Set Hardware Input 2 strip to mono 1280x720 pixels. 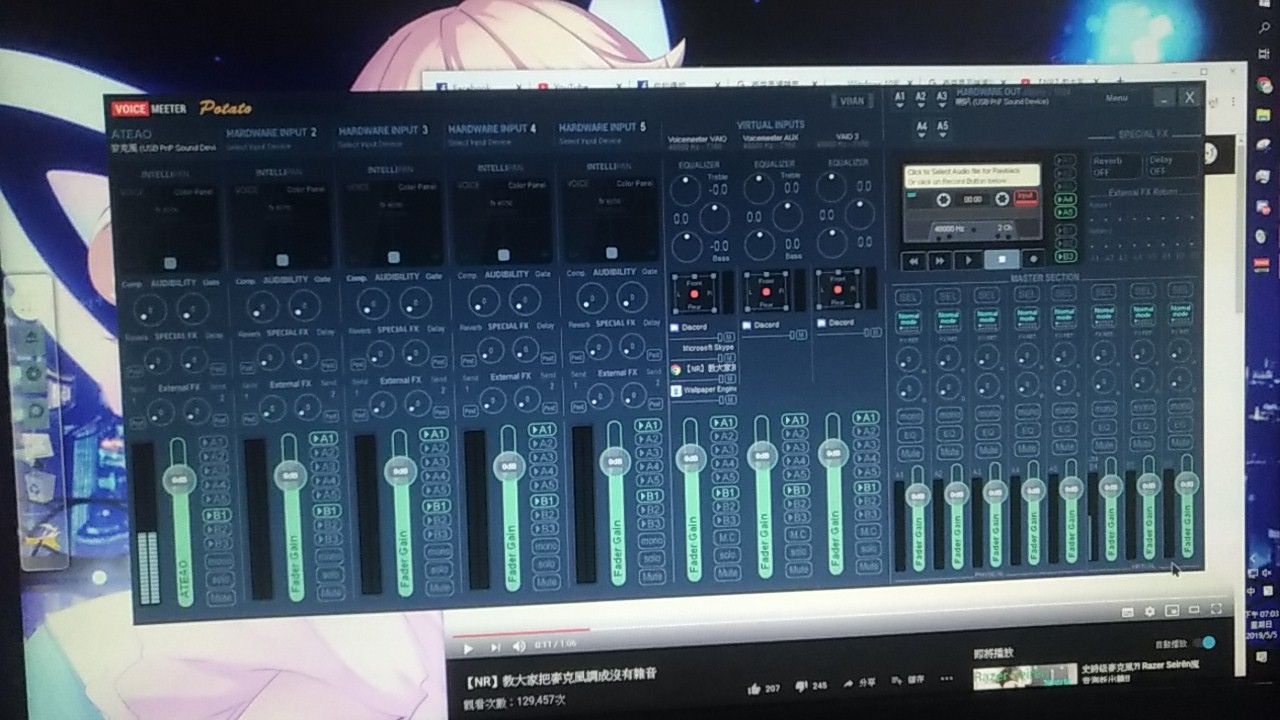(327, 555)
